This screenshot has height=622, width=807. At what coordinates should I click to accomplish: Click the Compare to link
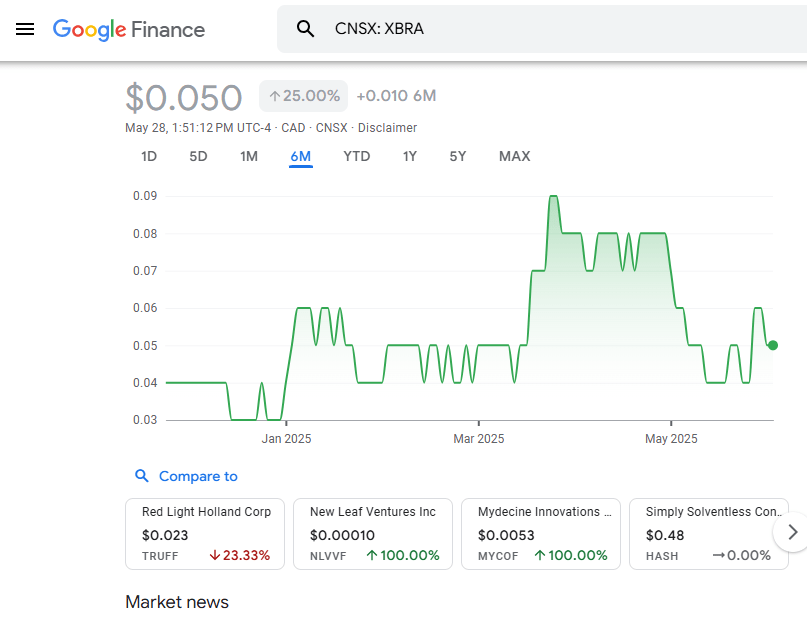tap(198, 476)
